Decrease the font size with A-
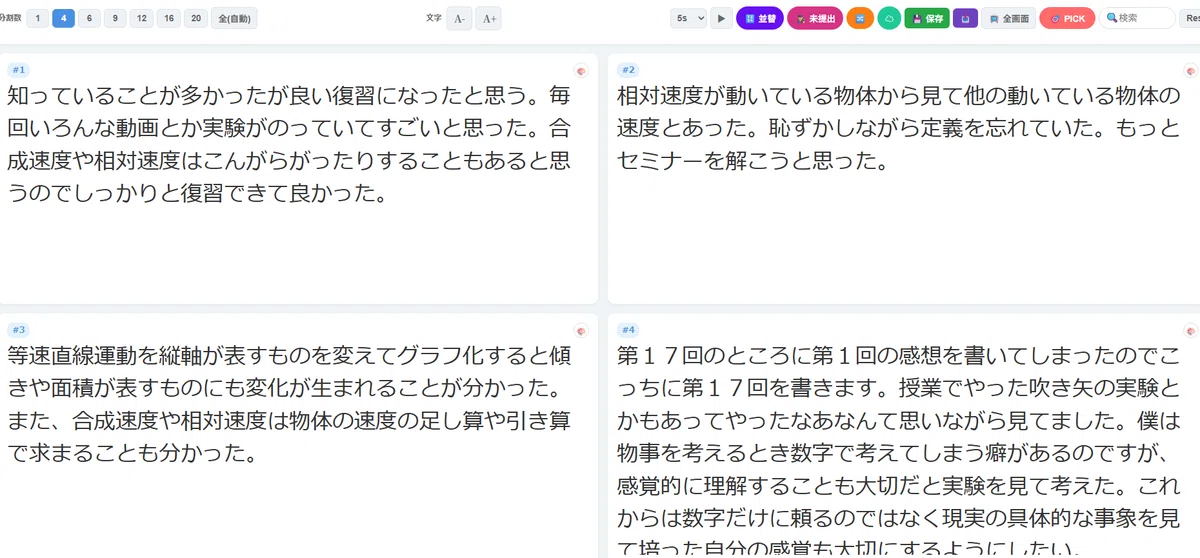This screenshot has height=558, width=1200. pyautogui.click(x=459, y=18)
